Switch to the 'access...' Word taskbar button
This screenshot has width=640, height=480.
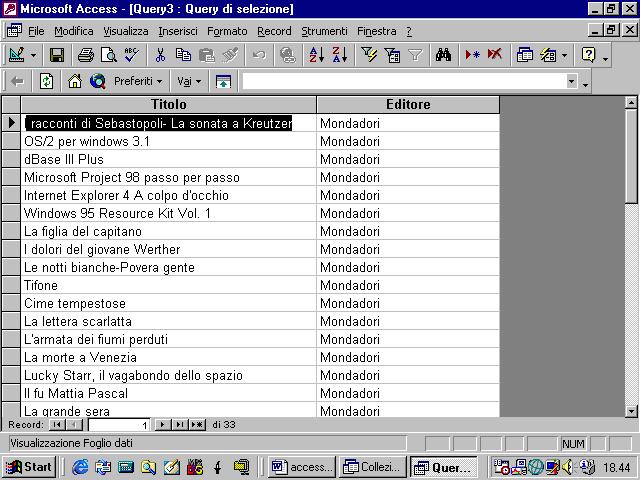coord(302,467)
